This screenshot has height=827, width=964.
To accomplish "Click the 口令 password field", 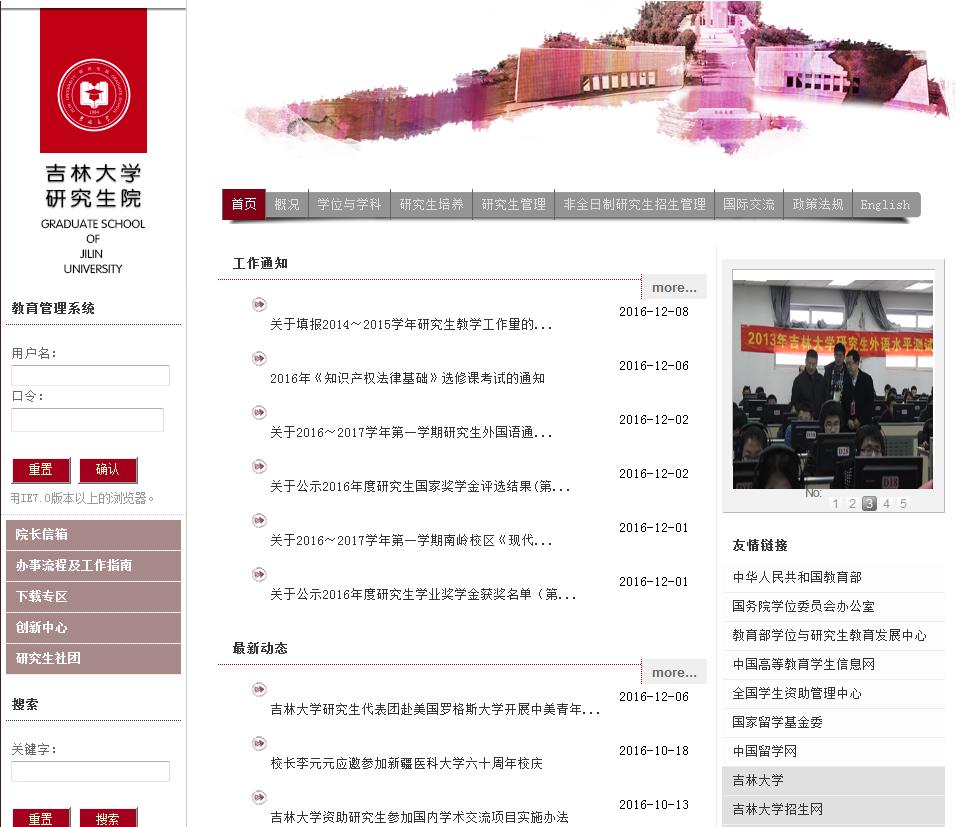I will pyautogui.click(x=87, y=420).
